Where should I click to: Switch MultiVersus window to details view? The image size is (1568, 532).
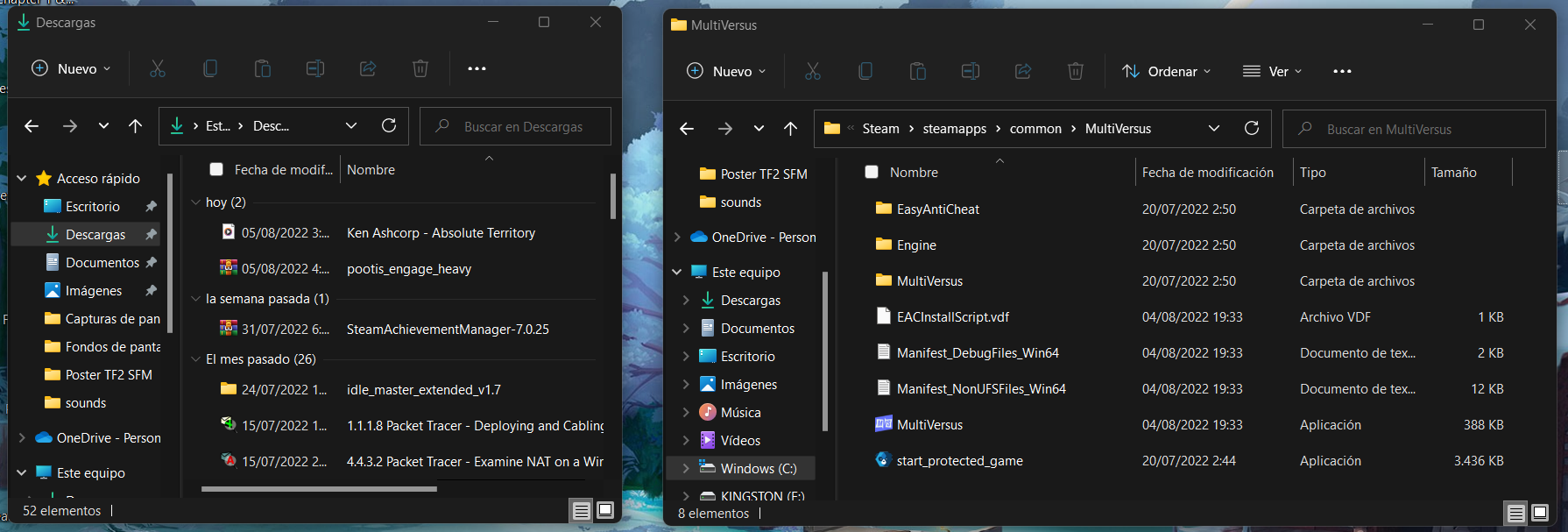1515,514
